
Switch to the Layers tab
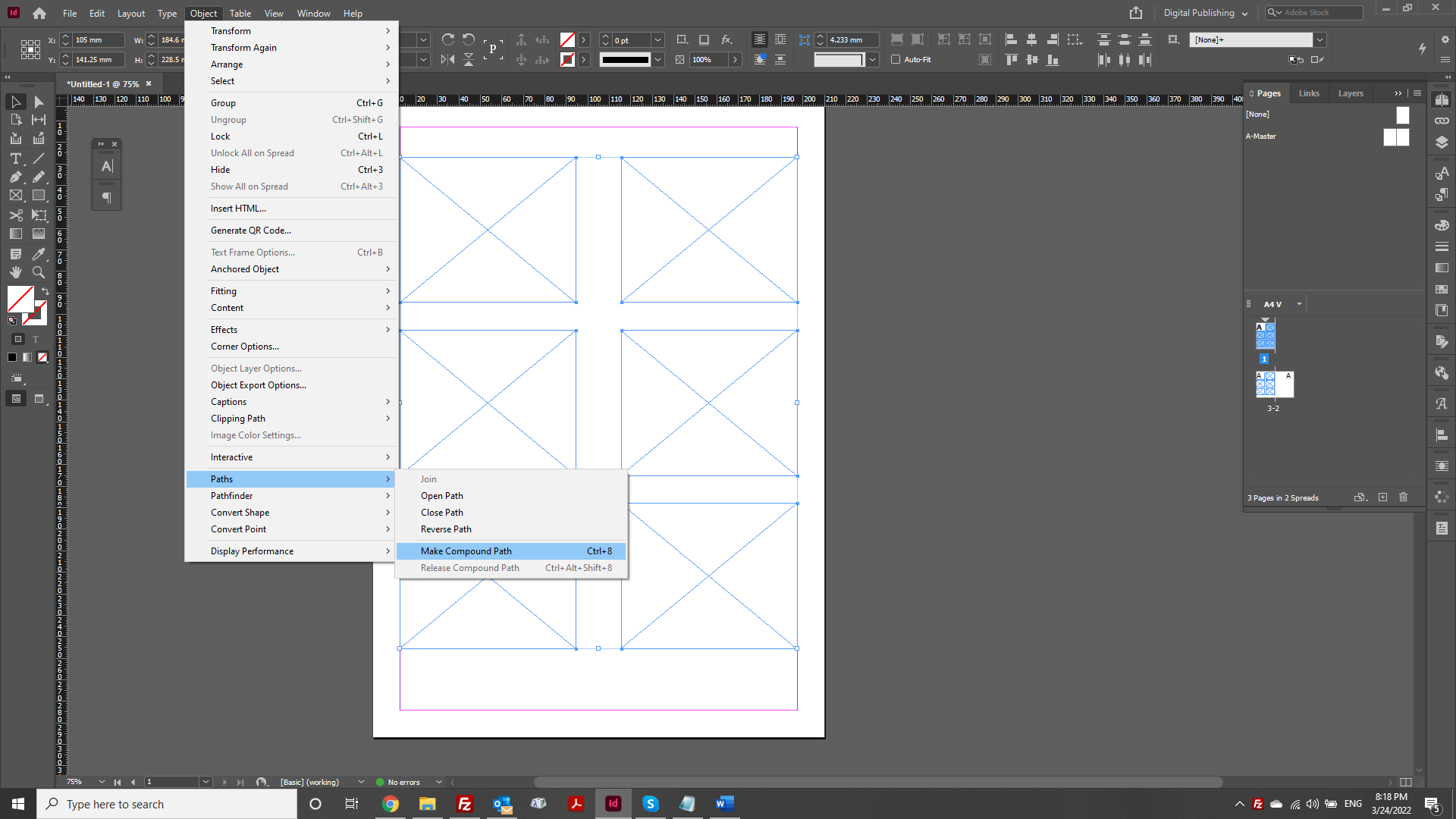point(1351,93)
